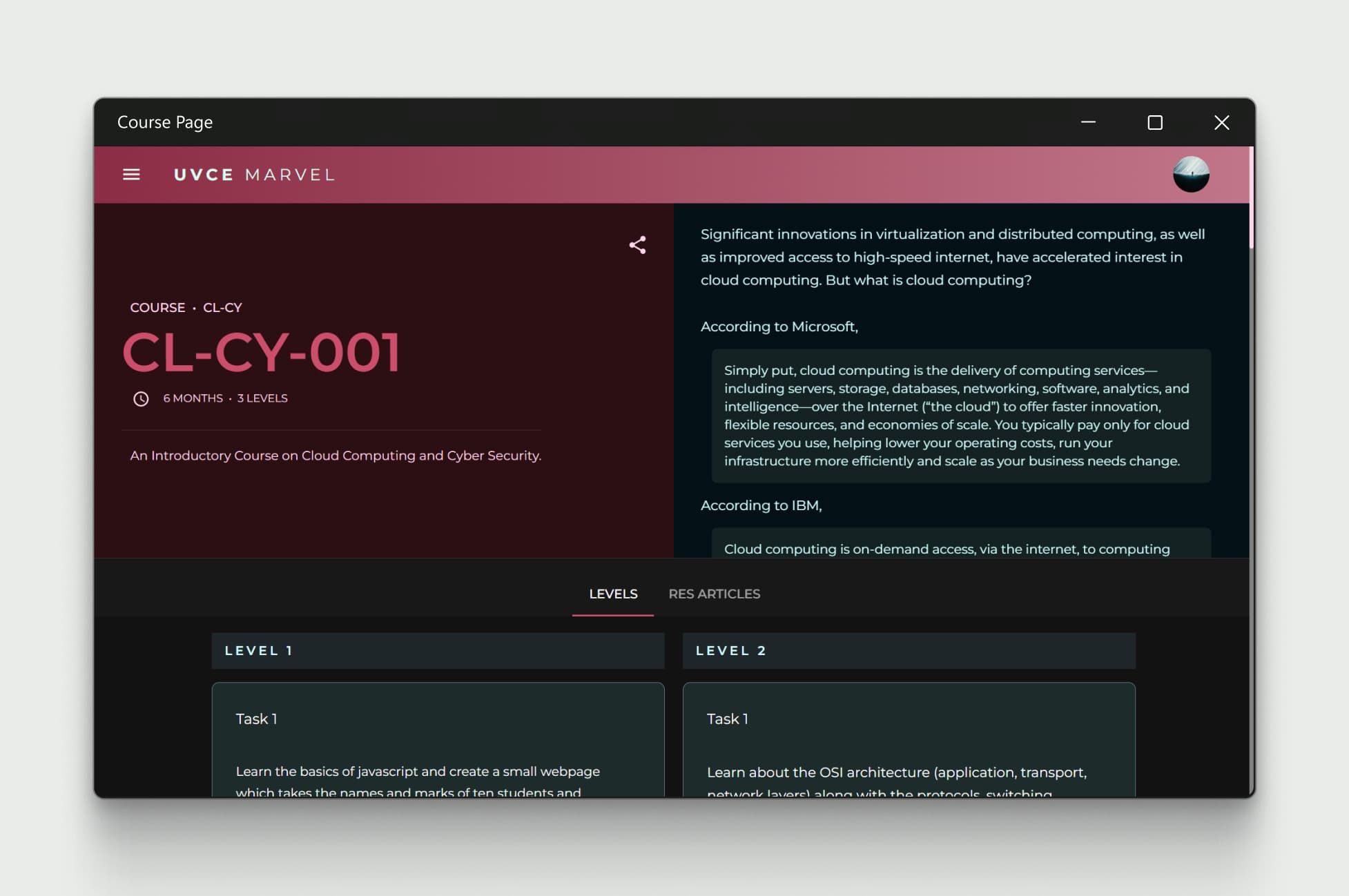The width and height of the screenshot is (1349, 896).
Task: Click the CL-CY-001 course title
Action: 262,352
